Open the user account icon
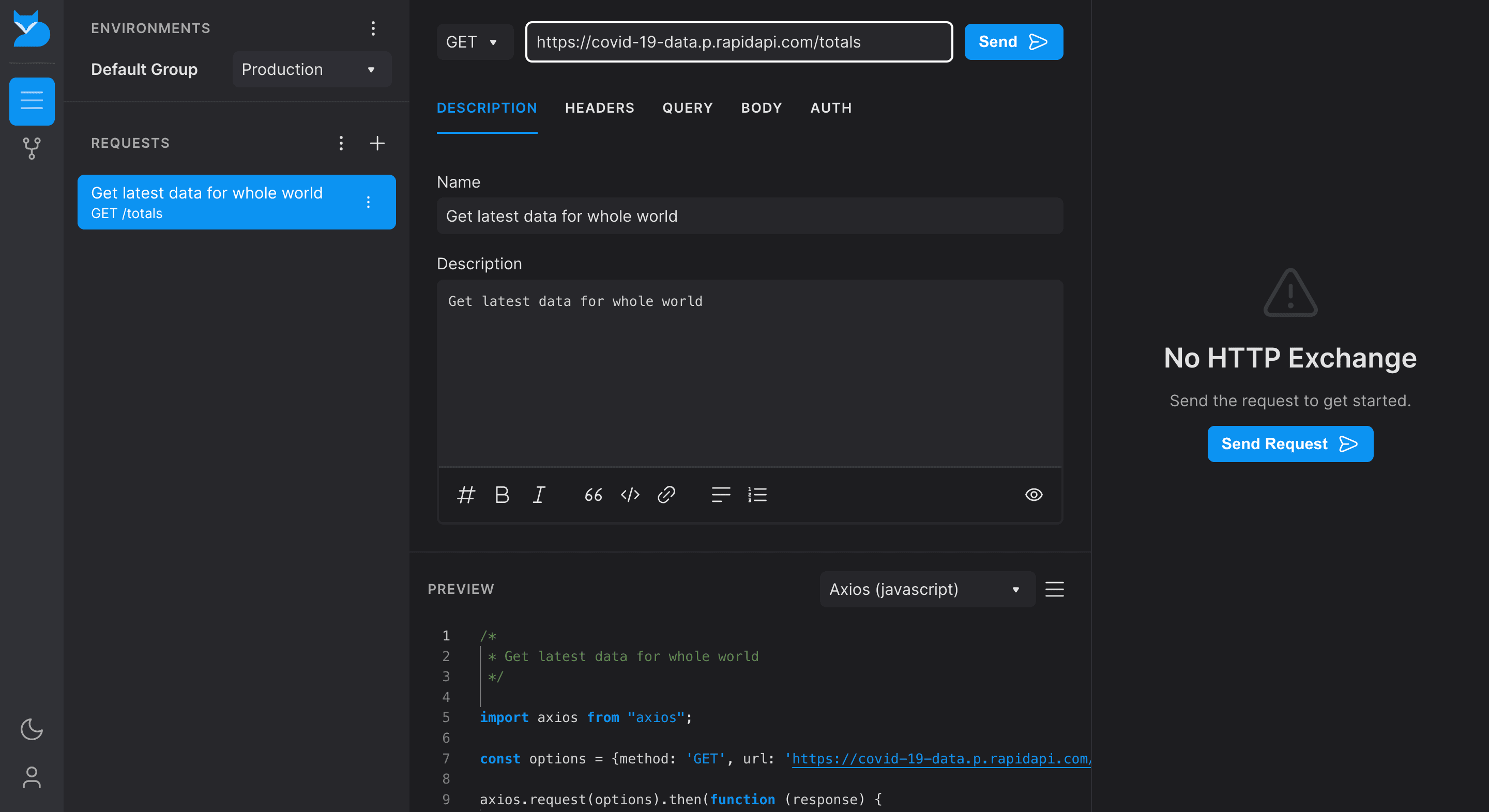Image resolution: width=1489 pixels, height=812 pixels. click(x=32, y=777)
